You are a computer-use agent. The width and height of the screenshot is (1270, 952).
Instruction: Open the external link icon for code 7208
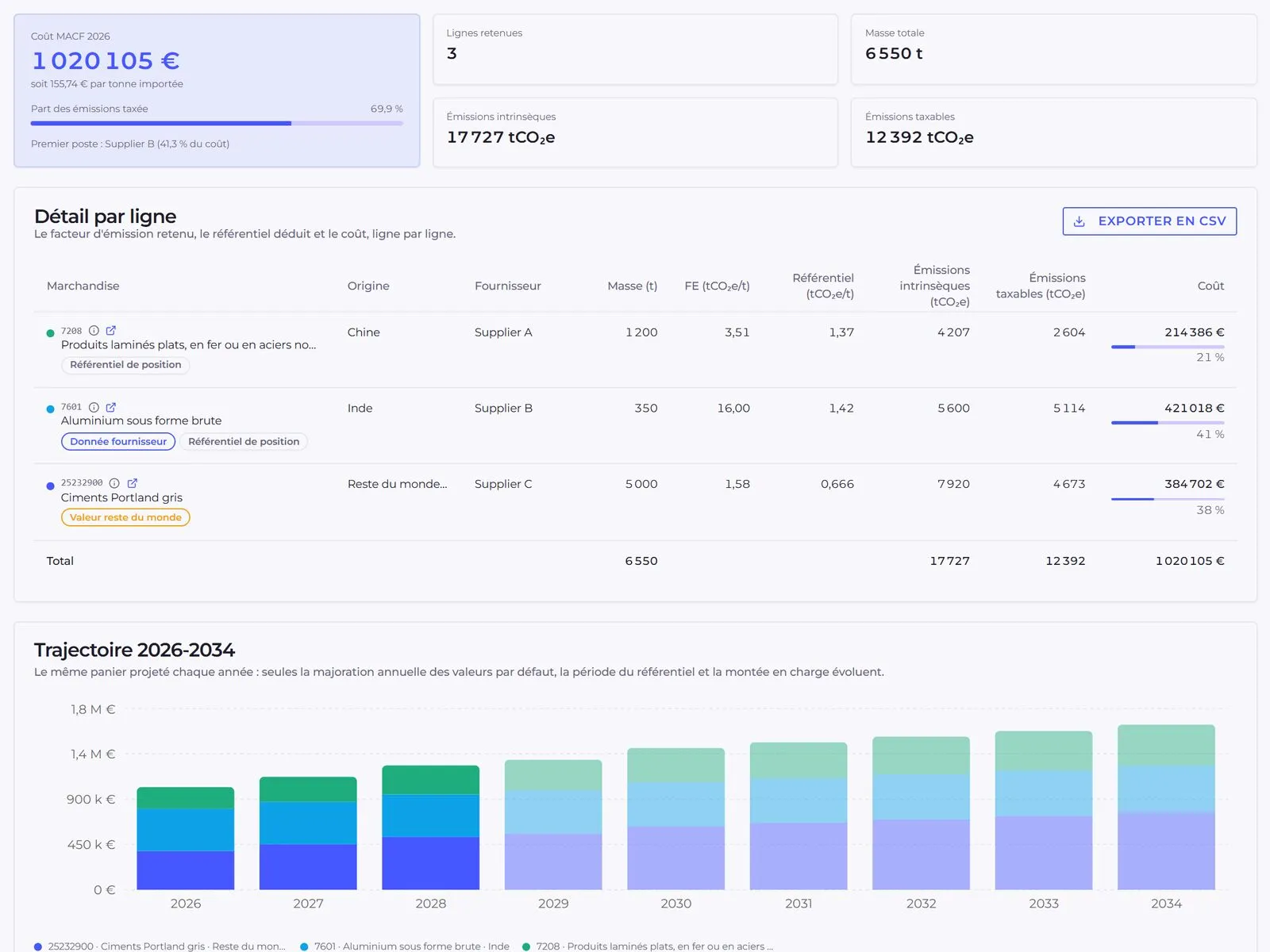point(111,331)
